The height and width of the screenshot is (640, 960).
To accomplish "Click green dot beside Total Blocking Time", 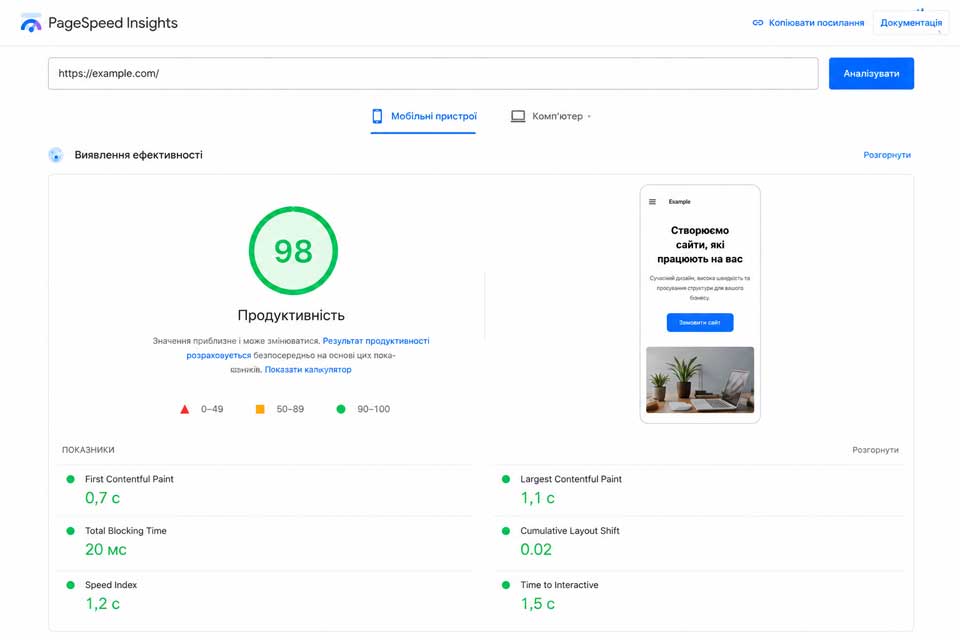I will click(70, 531).
